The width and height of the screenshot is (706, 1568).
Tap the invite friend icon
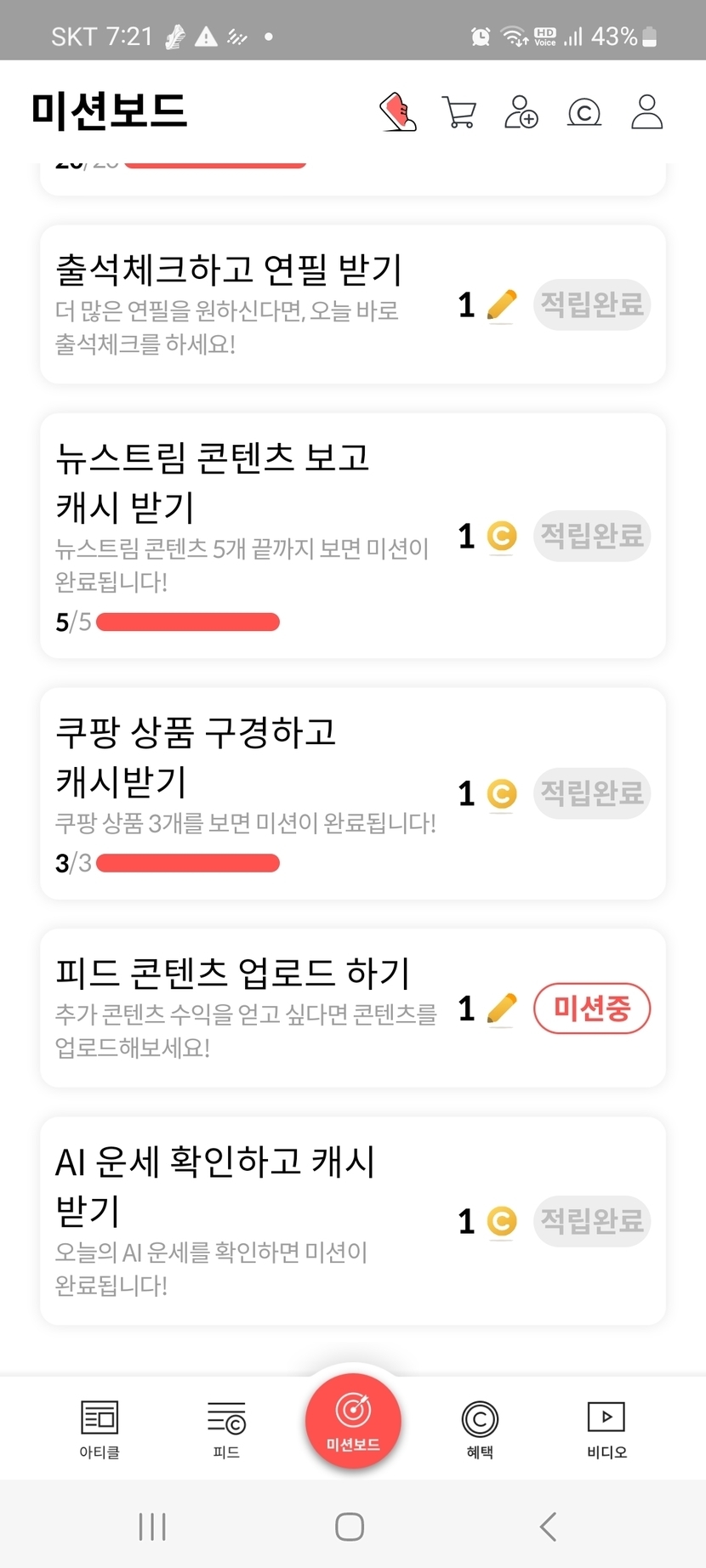(x=521, y=112)
